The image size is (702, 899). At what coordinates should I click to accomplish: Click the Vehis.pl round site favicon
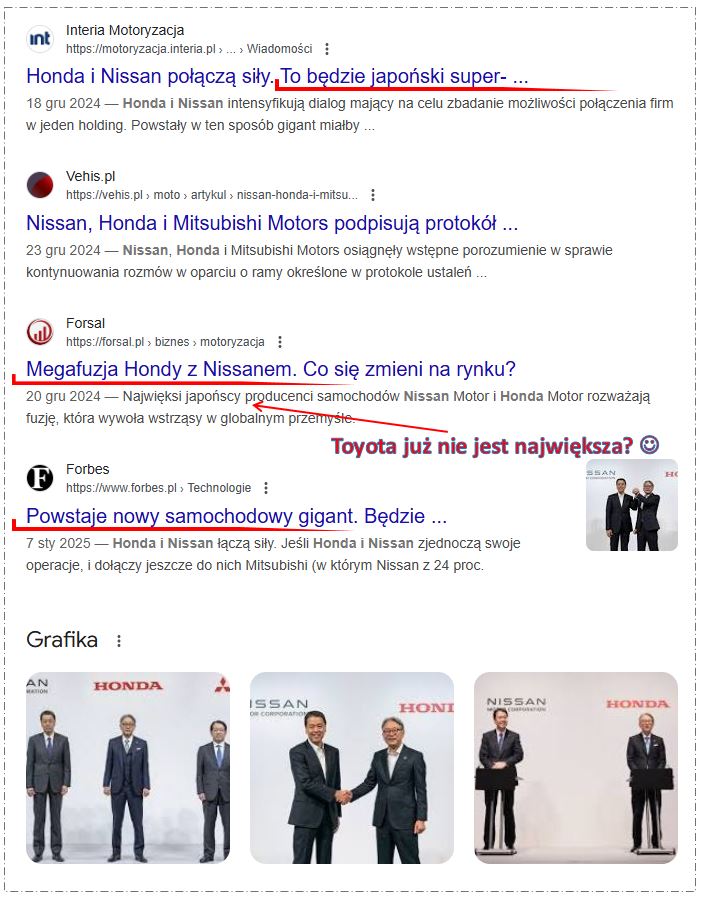[40, 185]
